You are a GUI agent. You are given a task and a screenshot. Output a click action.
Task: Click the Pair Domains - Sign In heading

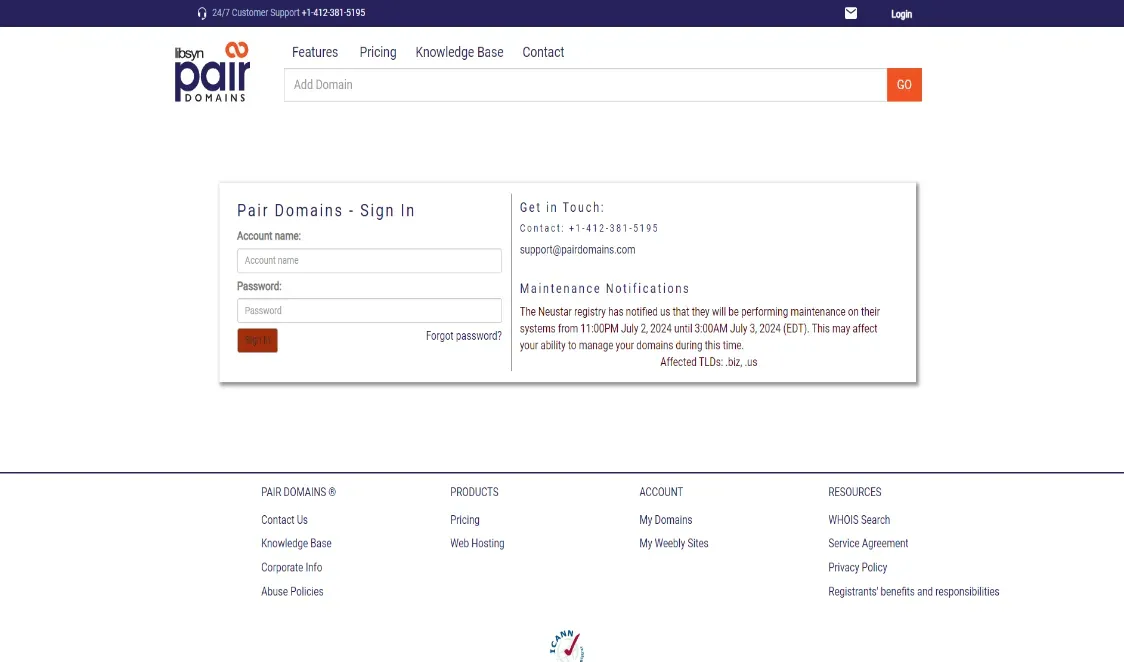pyautogui.click(x=325, y=211)
